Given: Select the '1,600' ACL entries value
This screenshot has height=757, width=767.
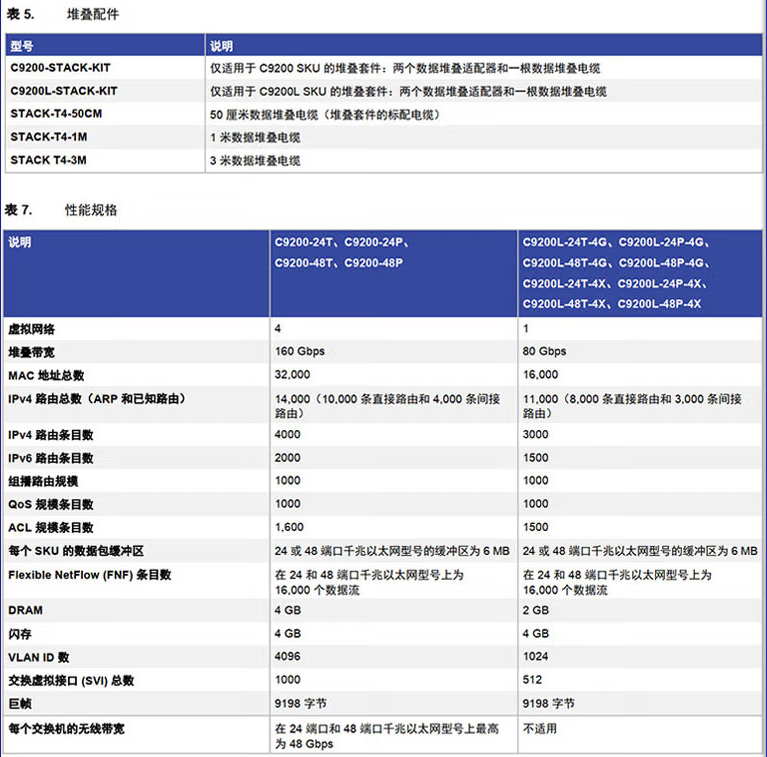Looking at the screenshot, I should [x=289, y=527].
